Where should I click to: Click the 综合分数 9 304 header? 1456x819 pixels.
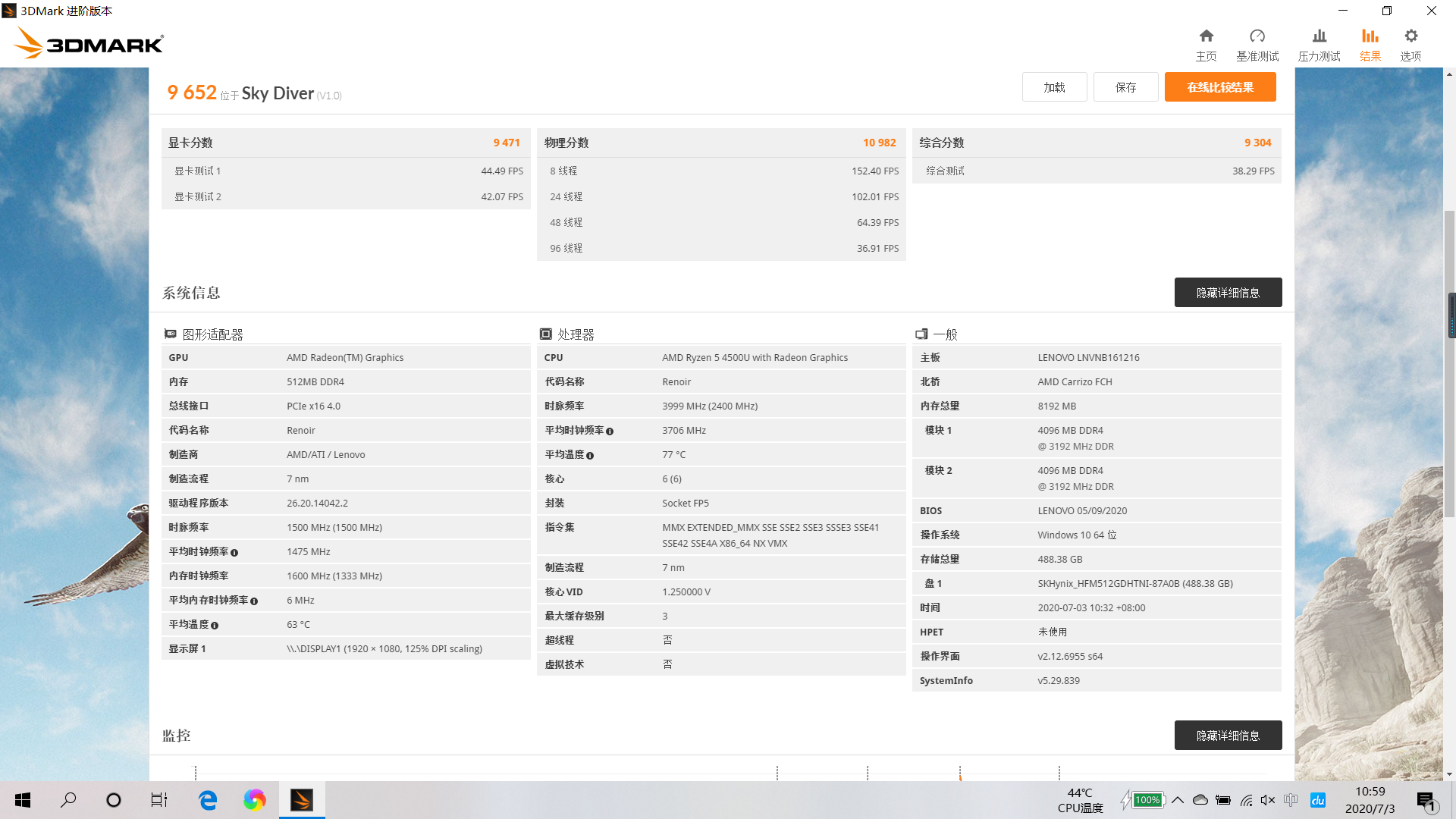pyautogui.click(x=1097, y=143)
